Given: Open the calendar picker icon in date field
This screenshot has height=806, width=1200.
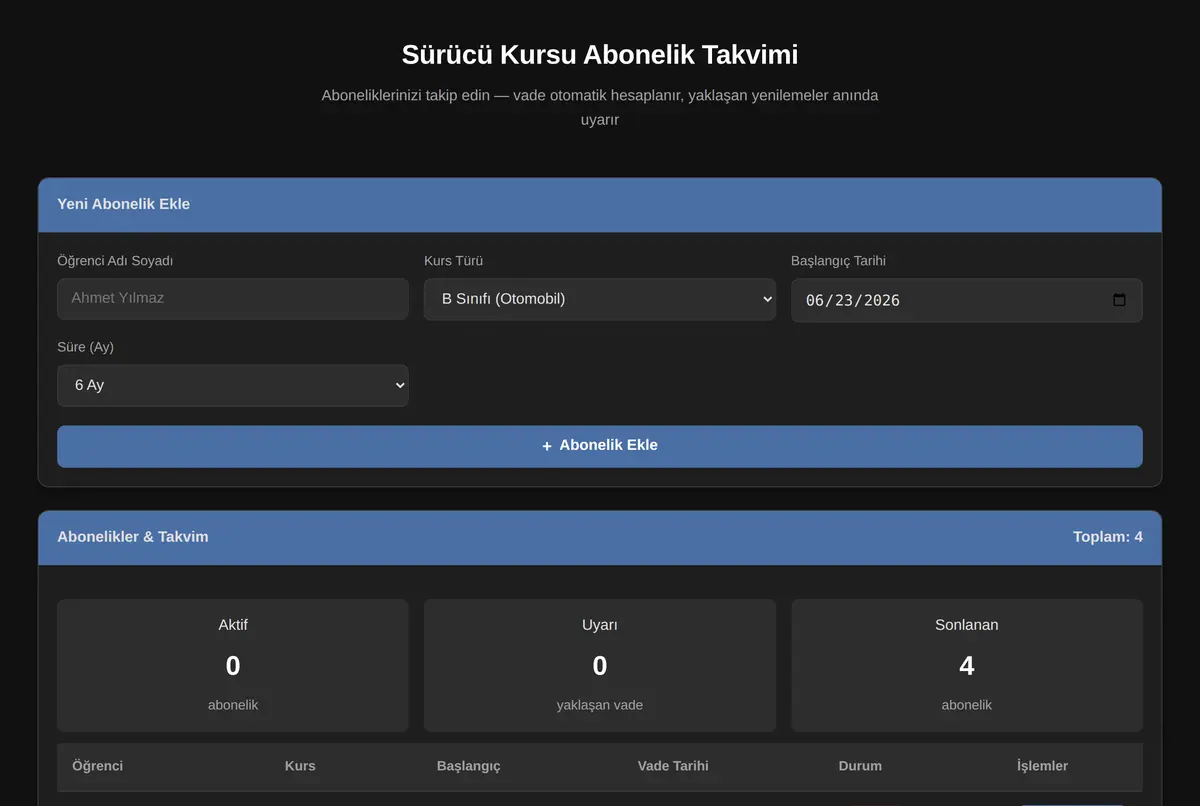Looking at the screenshot, I should [x=1119, y=300].
